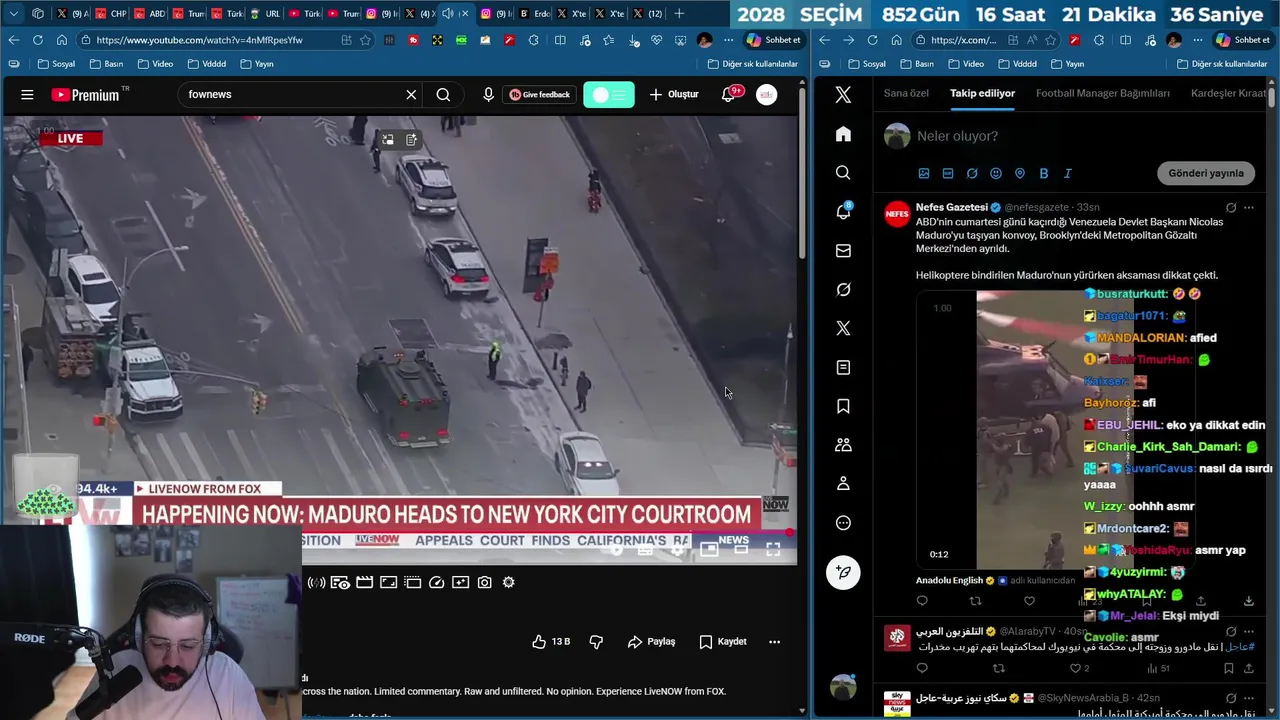Open X profile person icon

tap(843, 484)
